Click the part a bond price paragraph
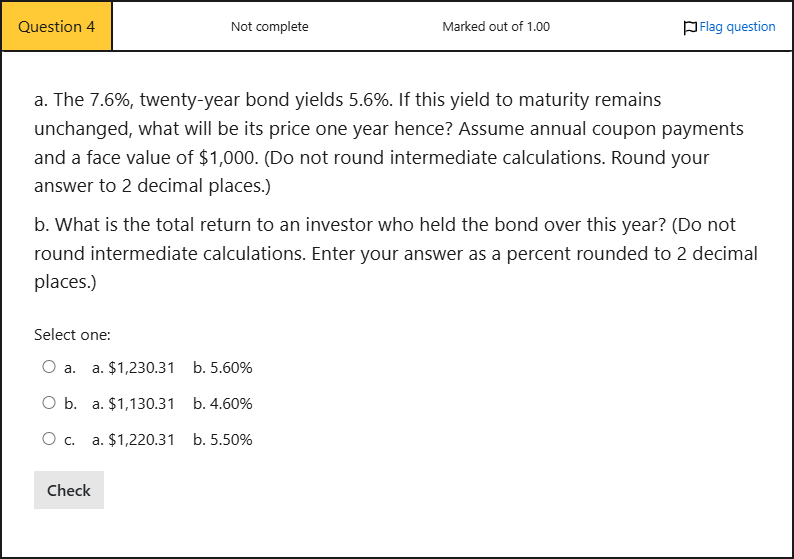The image size is (794, 559). pyautogui.click(x=389, y=143)
